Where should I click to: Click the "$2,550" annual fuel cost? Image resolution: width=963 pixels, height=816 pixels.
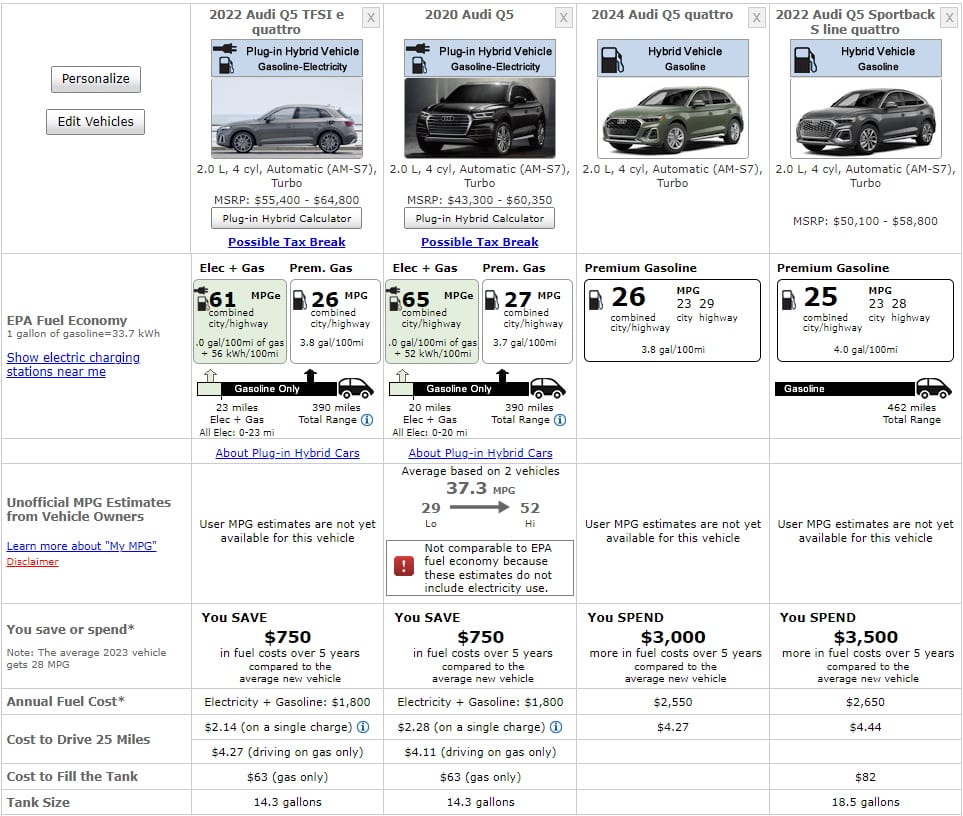point(673,702)
